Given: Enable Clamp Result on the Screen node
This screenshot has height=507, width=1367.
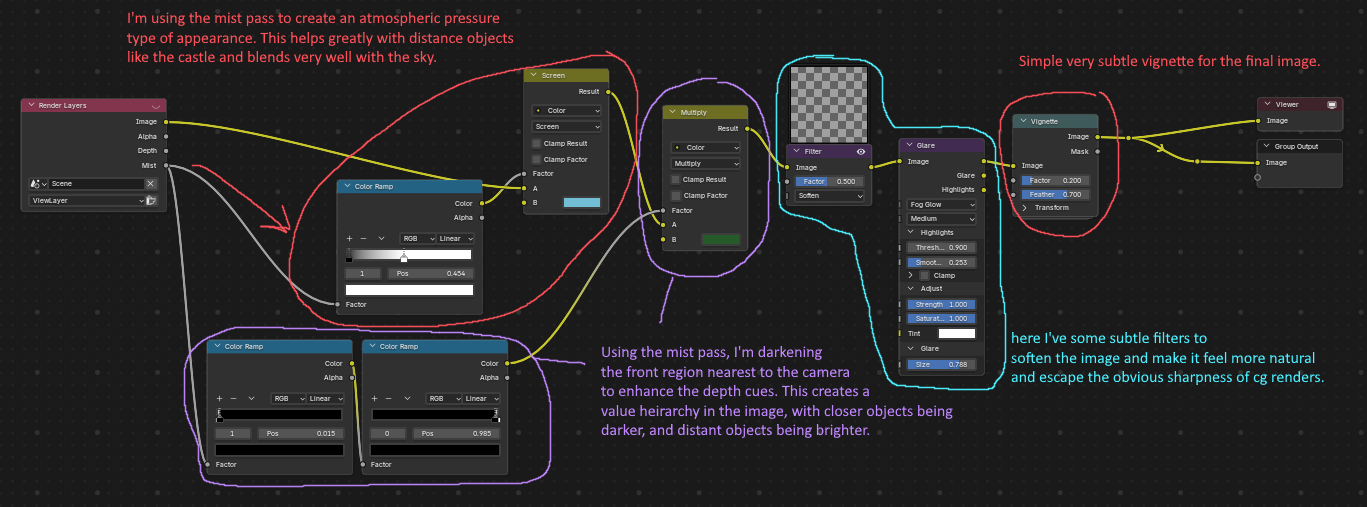Looking at the screenshot, I should pyautogui.click(x=536, y=143).
